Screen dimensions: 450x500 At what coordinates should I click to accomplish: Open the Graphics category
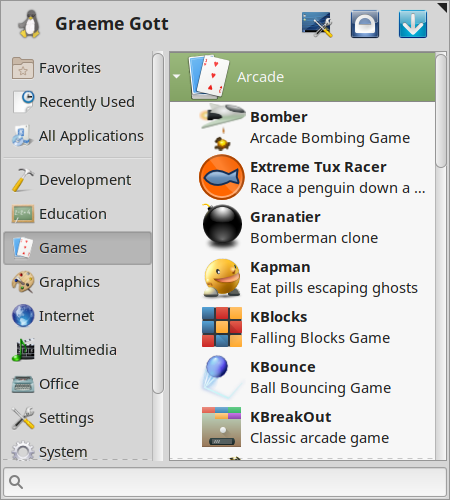77,282
